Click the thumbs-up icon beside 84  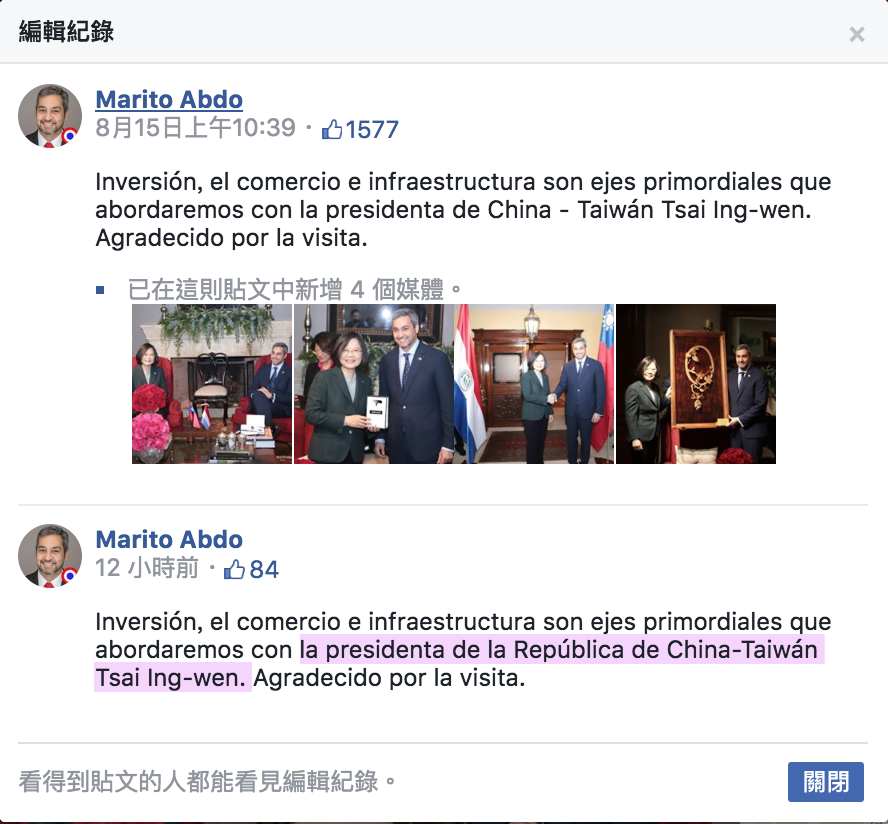pos(234,569)
